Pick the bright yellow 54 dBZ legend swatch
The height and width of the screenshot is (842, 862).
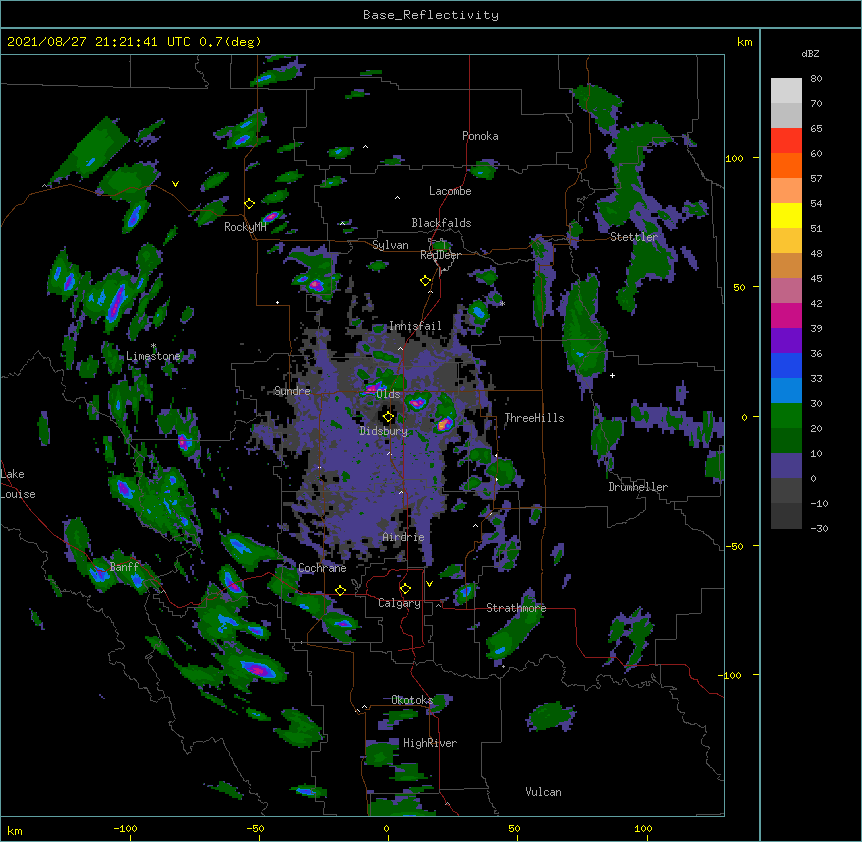pos(786,215)
